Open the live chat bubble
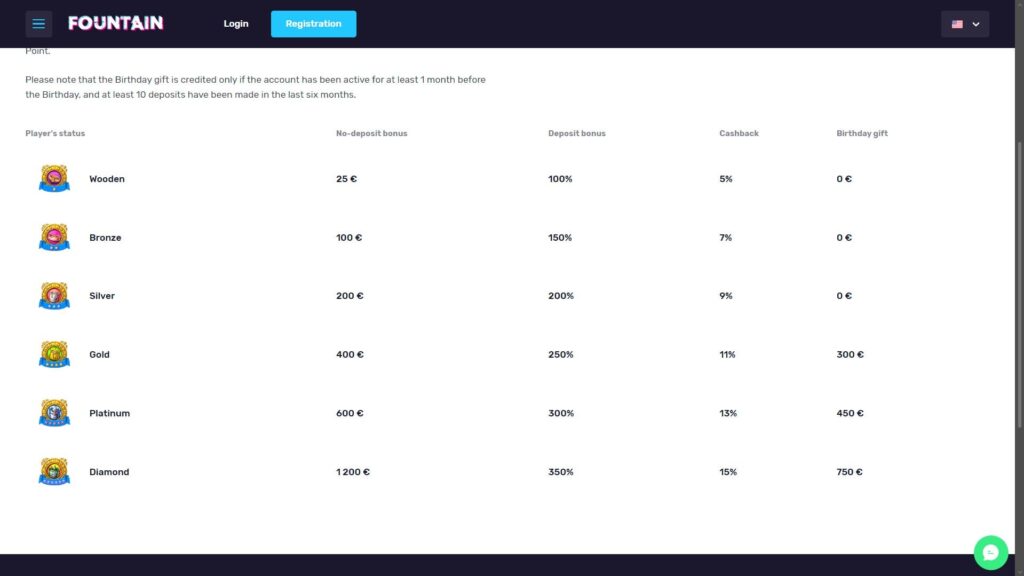Viewport: 1024px width, 576px height. (x=990, y=552)
